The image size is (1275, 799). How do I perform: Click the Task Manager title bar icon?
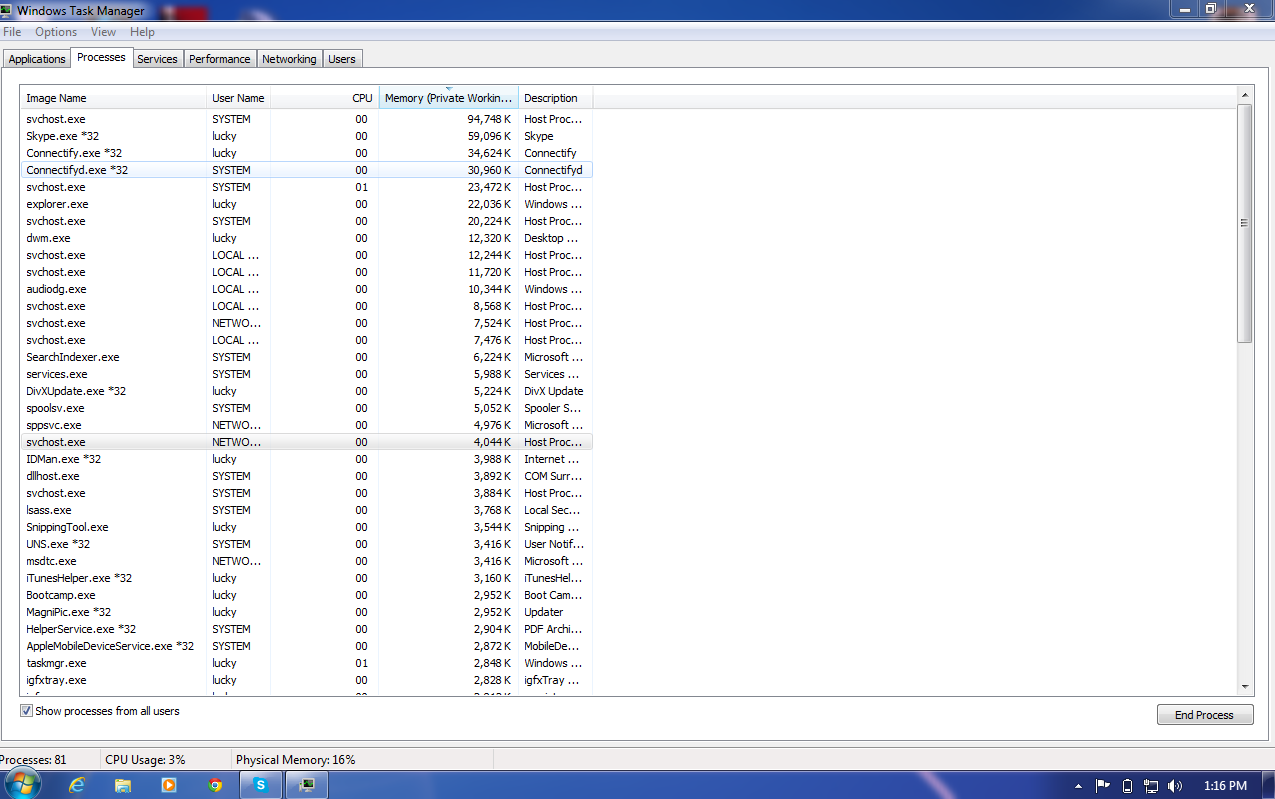pyautogui.click(x=7, y=10)
